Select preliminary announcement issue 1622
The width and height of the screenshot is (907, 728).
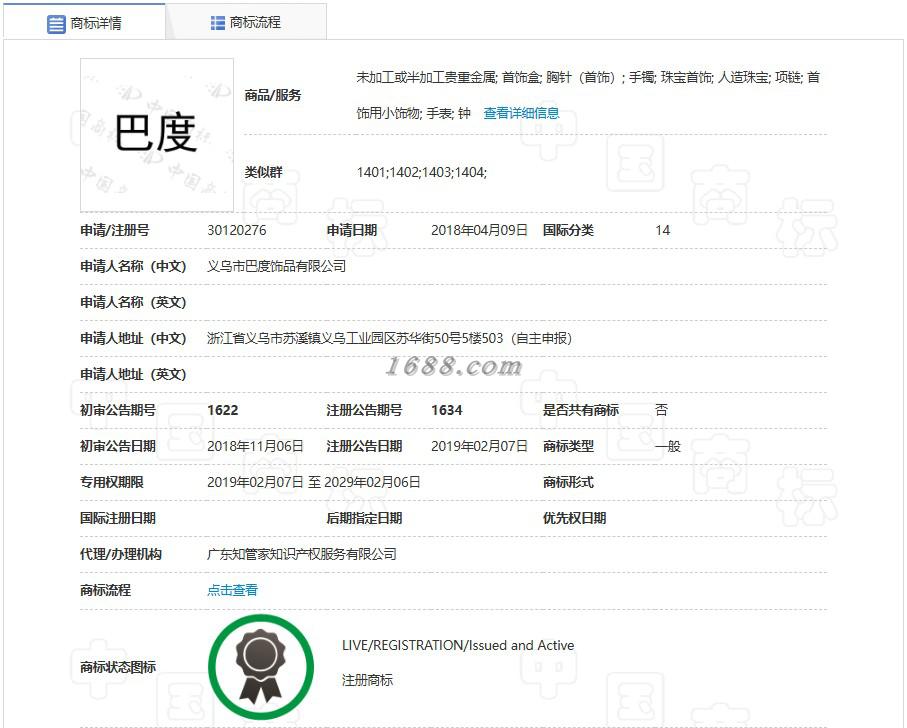(x=223, y=410)
